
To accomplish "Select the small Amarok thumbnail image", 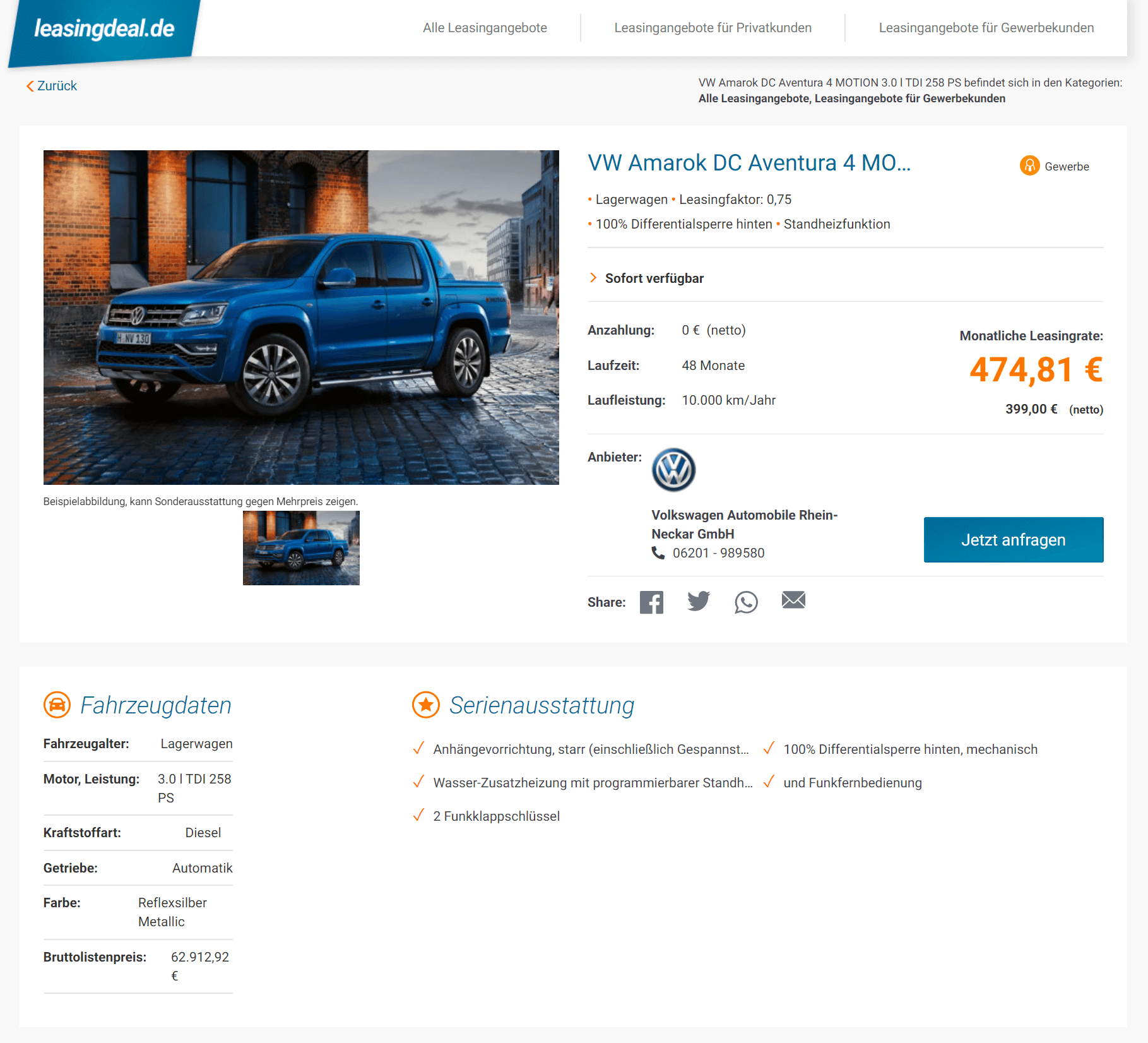I will (x=301, y=548).
